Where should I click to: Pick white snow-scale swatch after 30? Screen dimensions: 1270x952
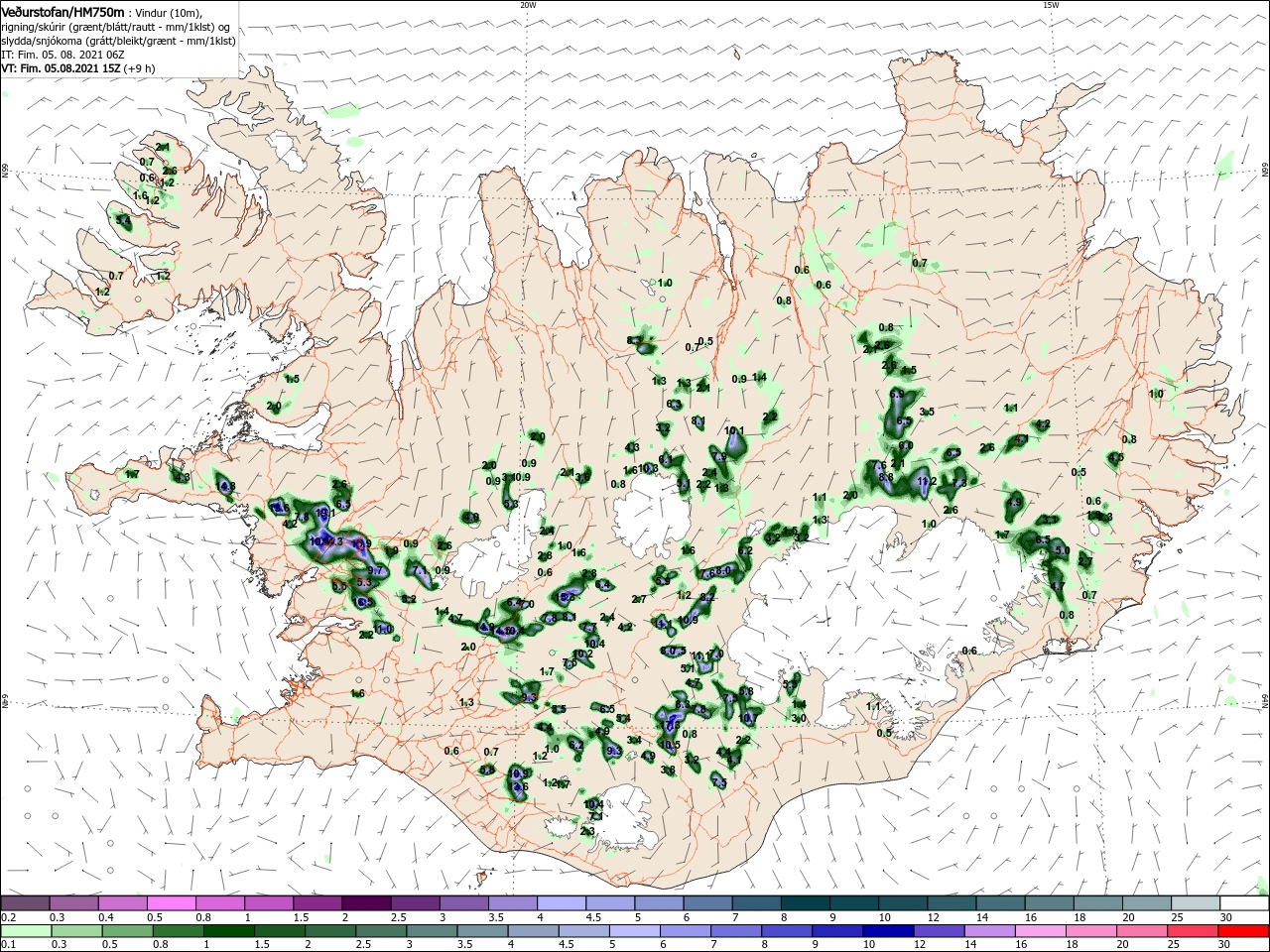click(x=1245, y=903)
